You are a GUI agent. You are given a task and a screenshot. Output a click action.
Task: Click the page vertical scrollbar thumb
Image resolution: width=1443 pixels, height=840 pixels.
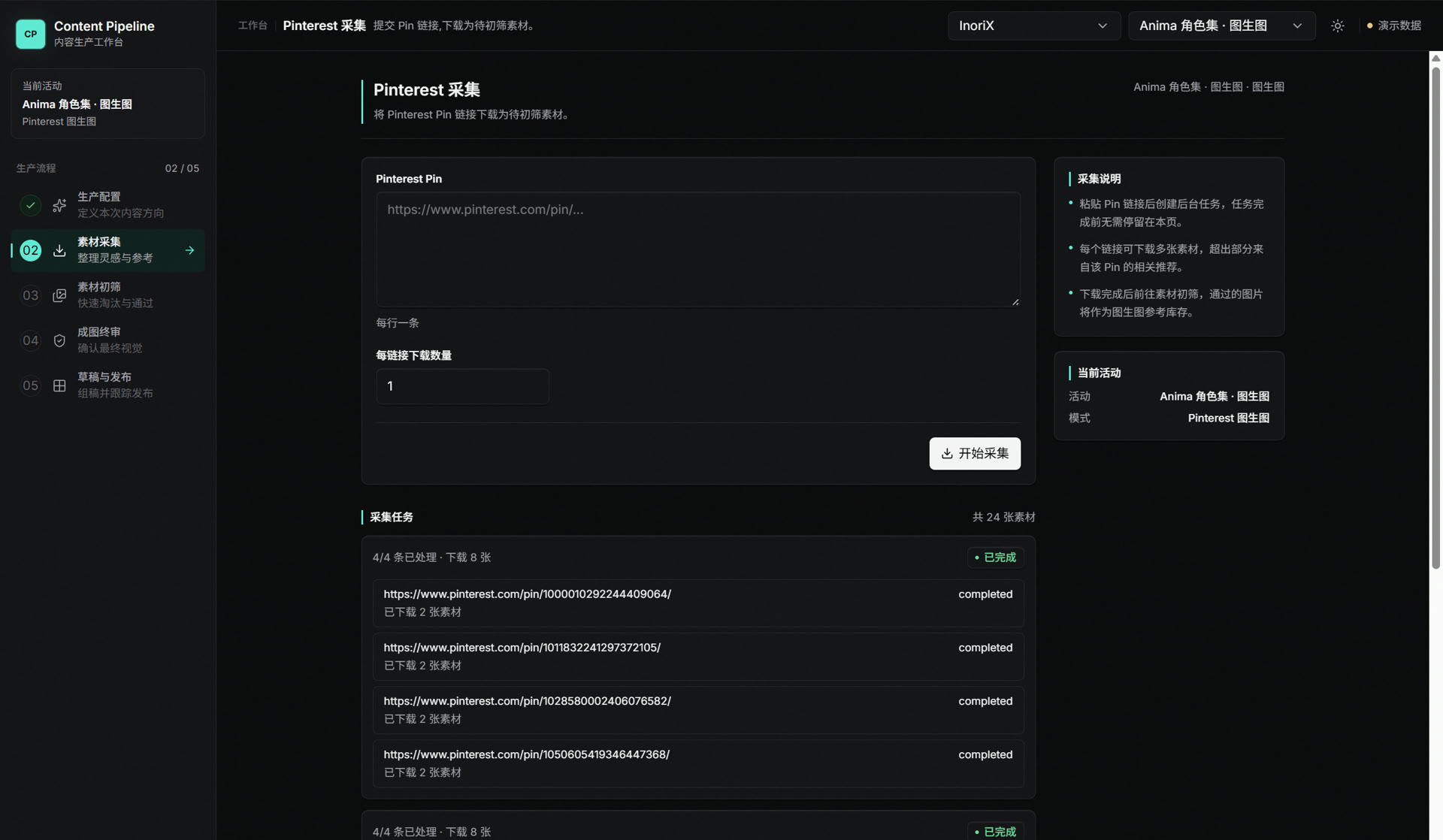(1435, 318)
